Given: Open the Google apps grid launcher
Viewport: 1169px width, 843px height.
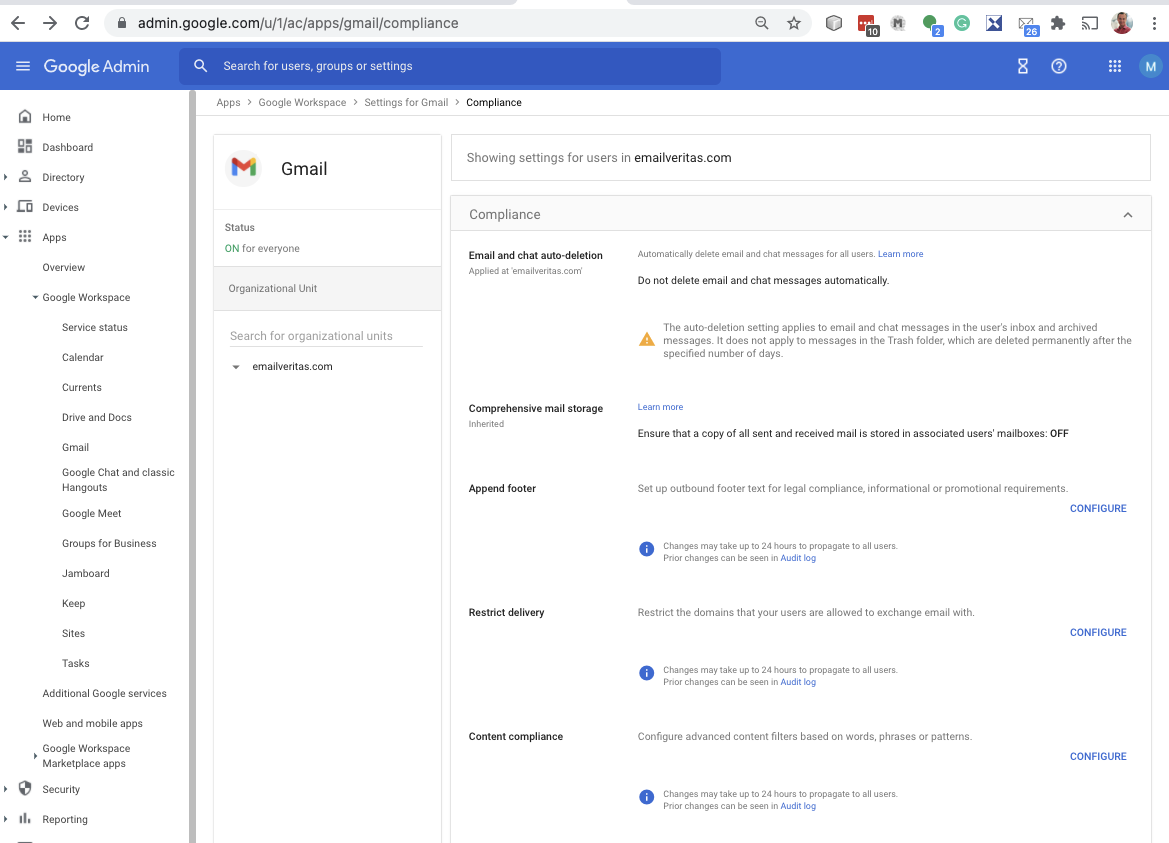Looking at the screenshot, I should [x=1115, y=66].
